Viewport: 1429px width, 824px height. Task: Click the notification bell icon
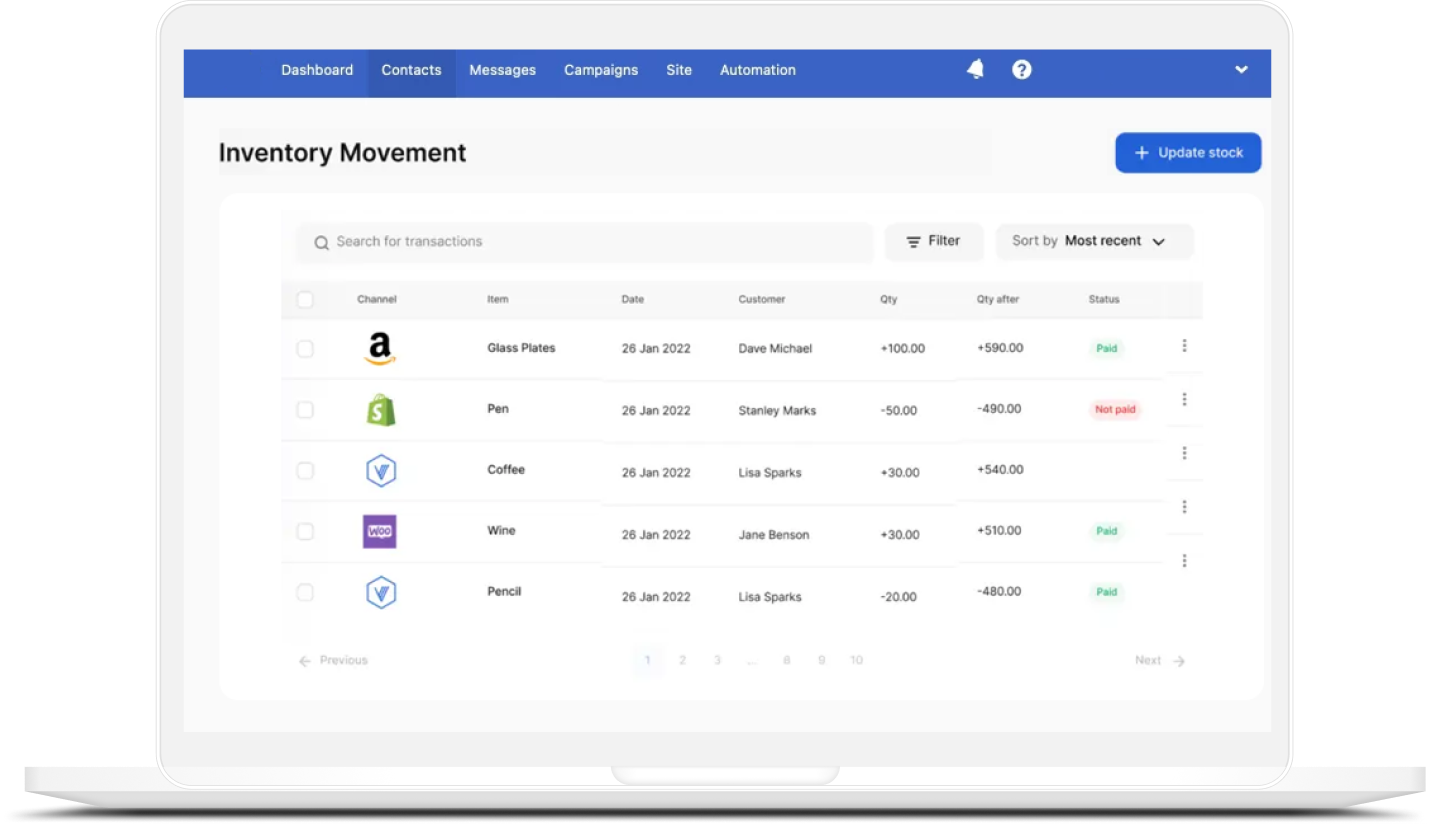tap(975, 69)
